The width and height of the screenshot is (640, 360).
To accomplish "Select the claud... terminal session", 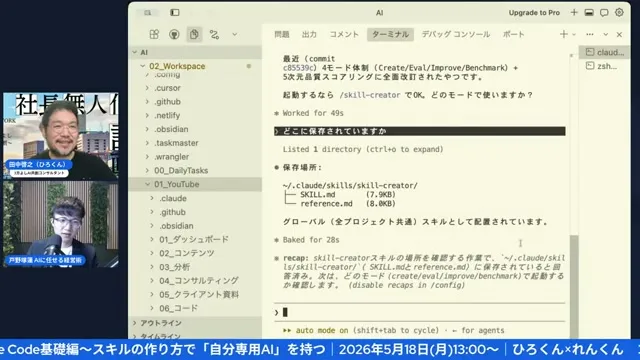I will pyautogui.click(x=604, y=52).
